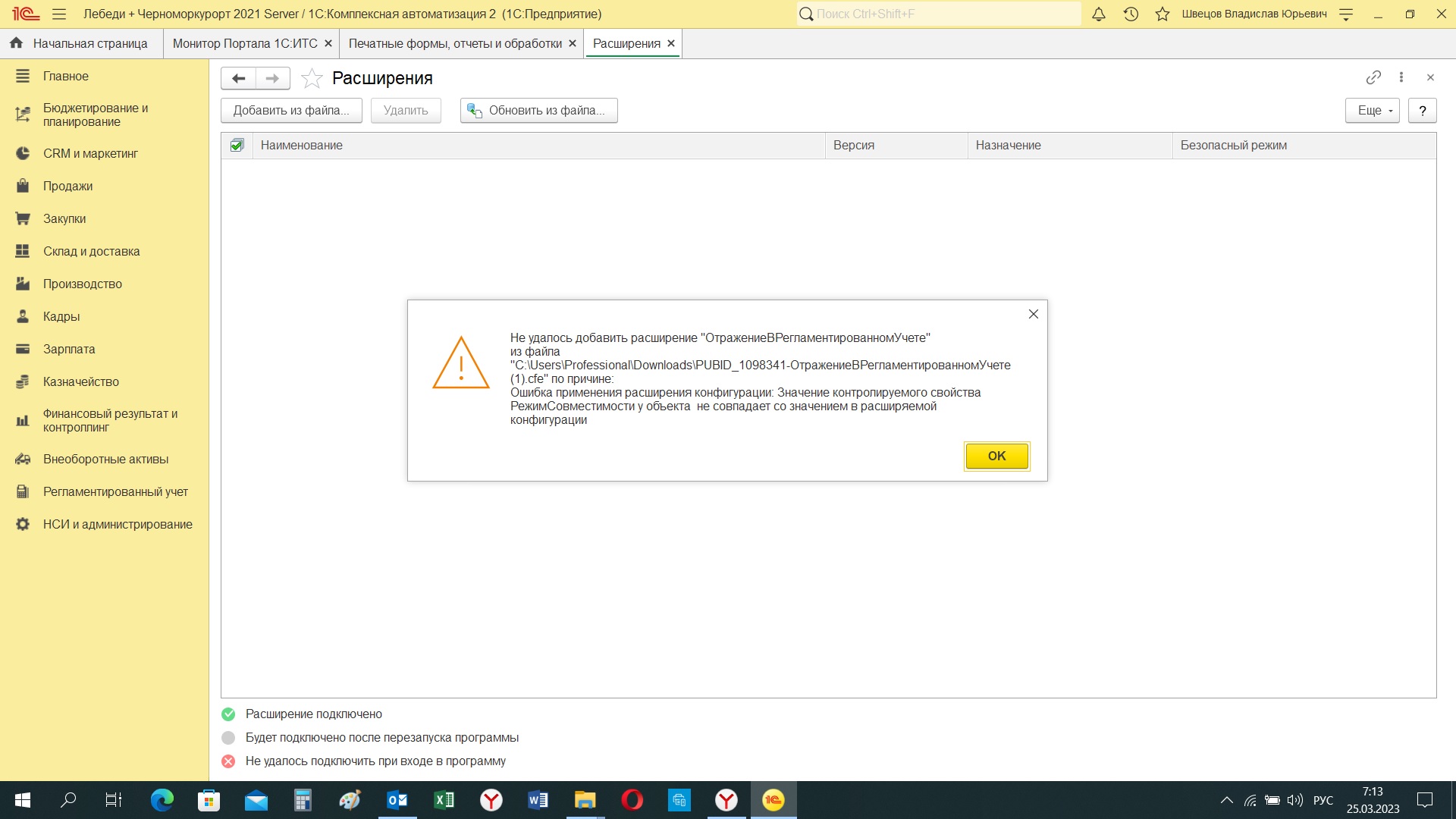The height and width of the screenshot is (819, 1456).
Task: Open Склад и доставка section
Action: [104, 251]
